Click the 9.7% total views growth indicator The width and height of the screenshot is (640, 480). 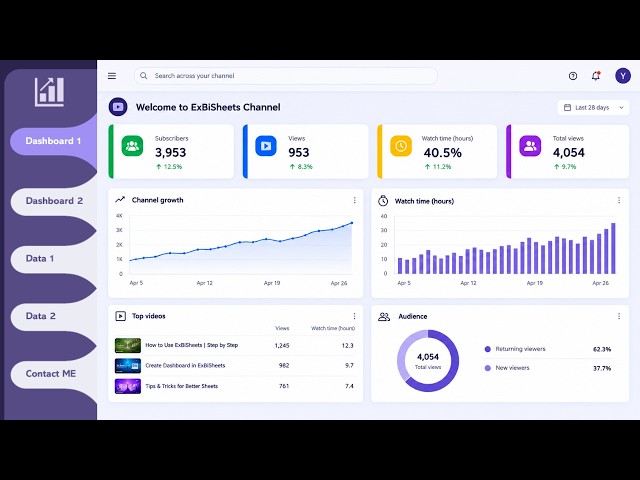click(565, 167)
